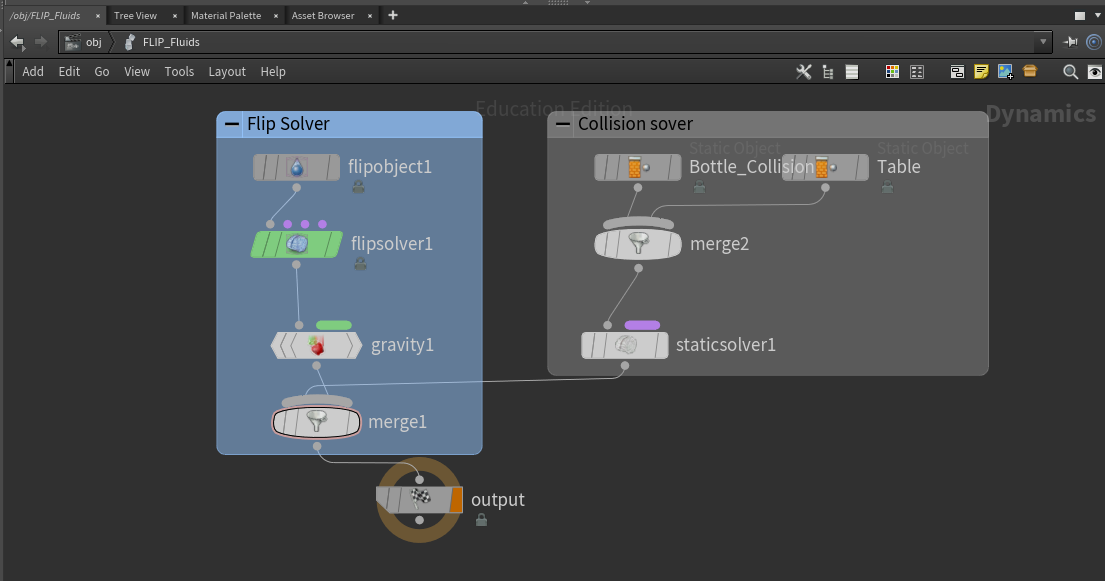Screen dimensions: 1105x581
Task: Add a new pane tab with plus
Action: pos(393,16)
